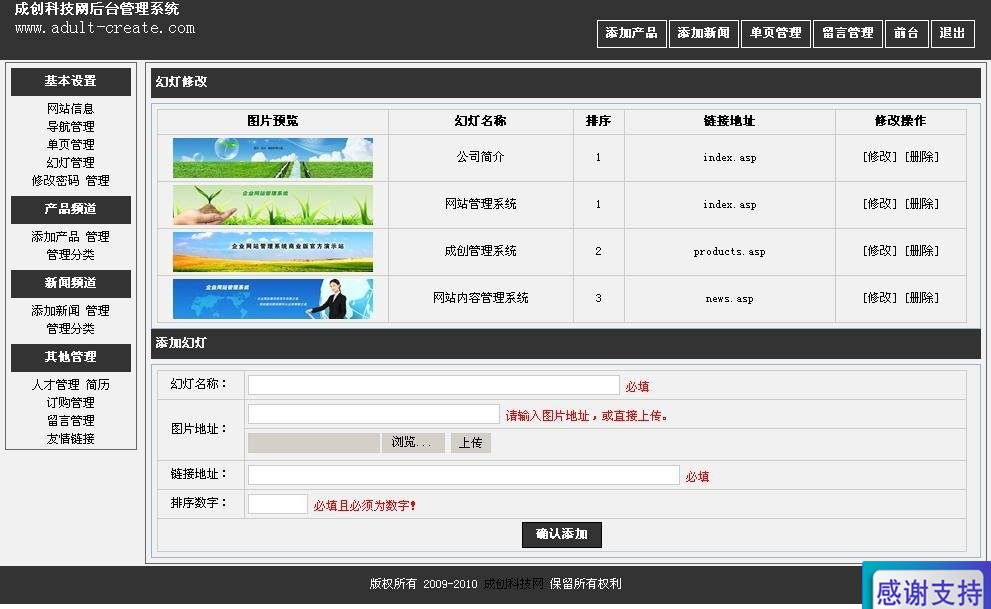Click [修改] for the 网站内容管理系统 row

click(880, 298)
